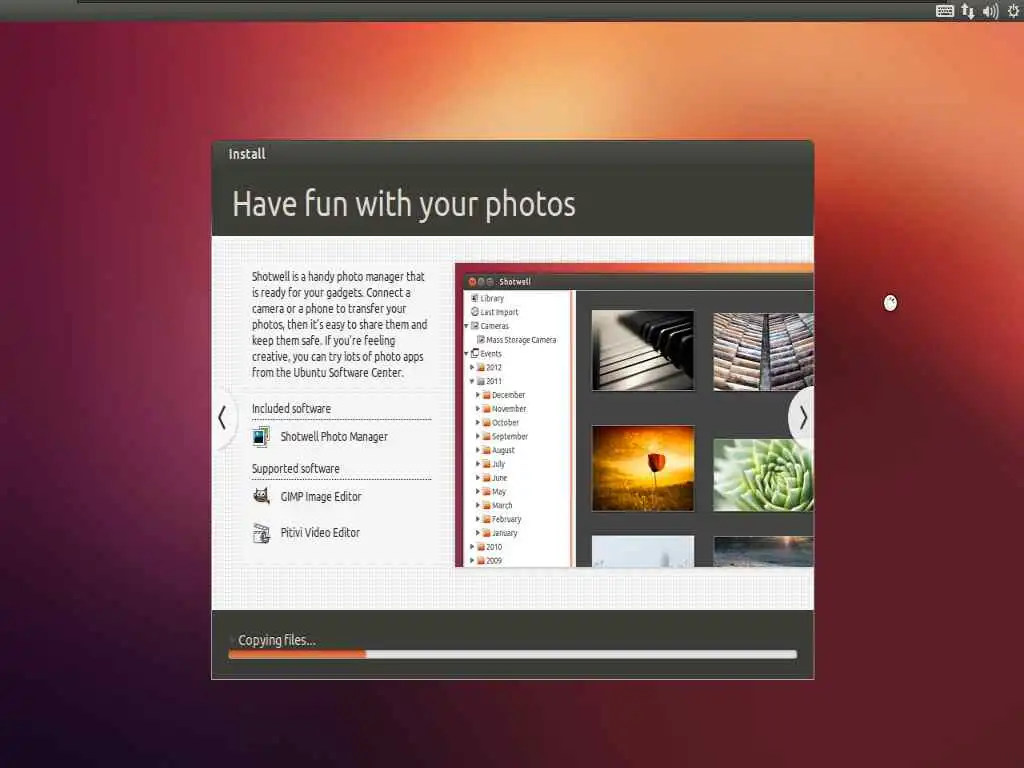Select the January folder
This screenshot has width=1024, height=768.
click(x=500, y=533)
